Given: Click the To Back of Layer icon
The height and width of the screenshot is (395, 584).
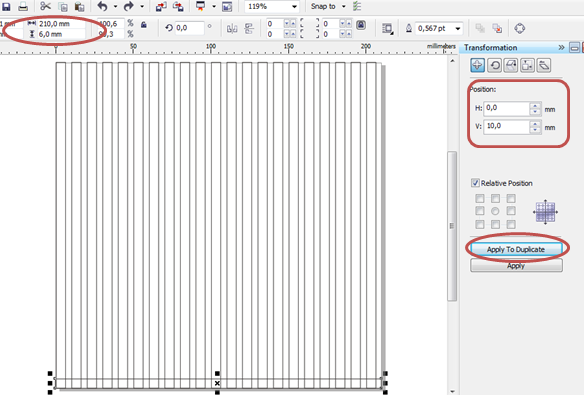Looking at the screenshot, I should (x=497, y=28).
